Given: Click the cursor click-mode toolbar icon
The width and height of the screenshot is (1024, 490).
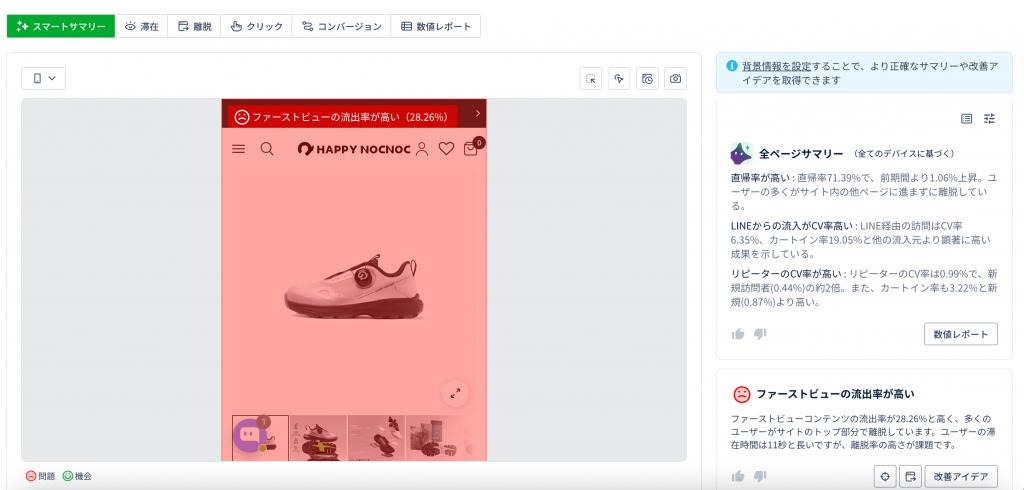Looking at the screenshot, I should [x=619, y=79].
